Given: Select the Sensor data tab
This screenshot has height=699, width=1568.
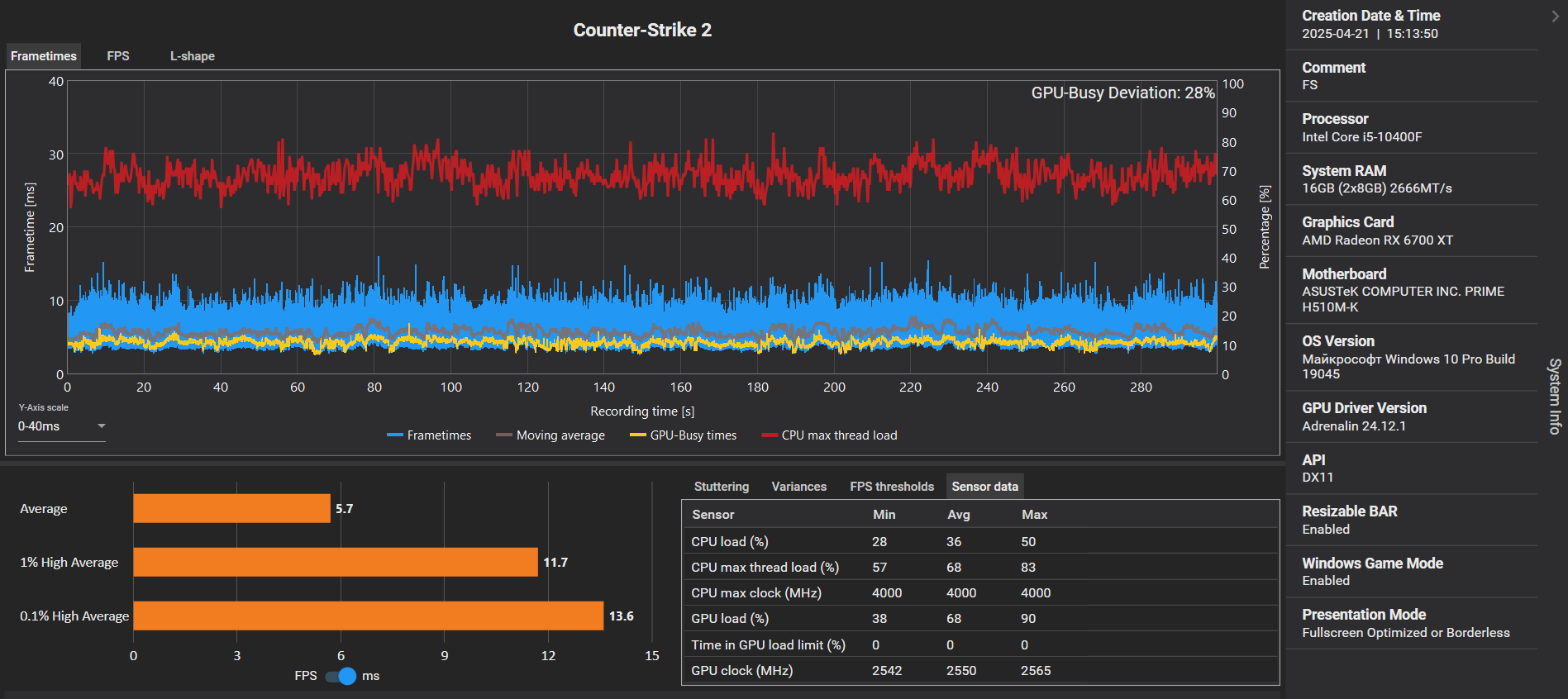Looking at the screenshot, I should [985, 487].
